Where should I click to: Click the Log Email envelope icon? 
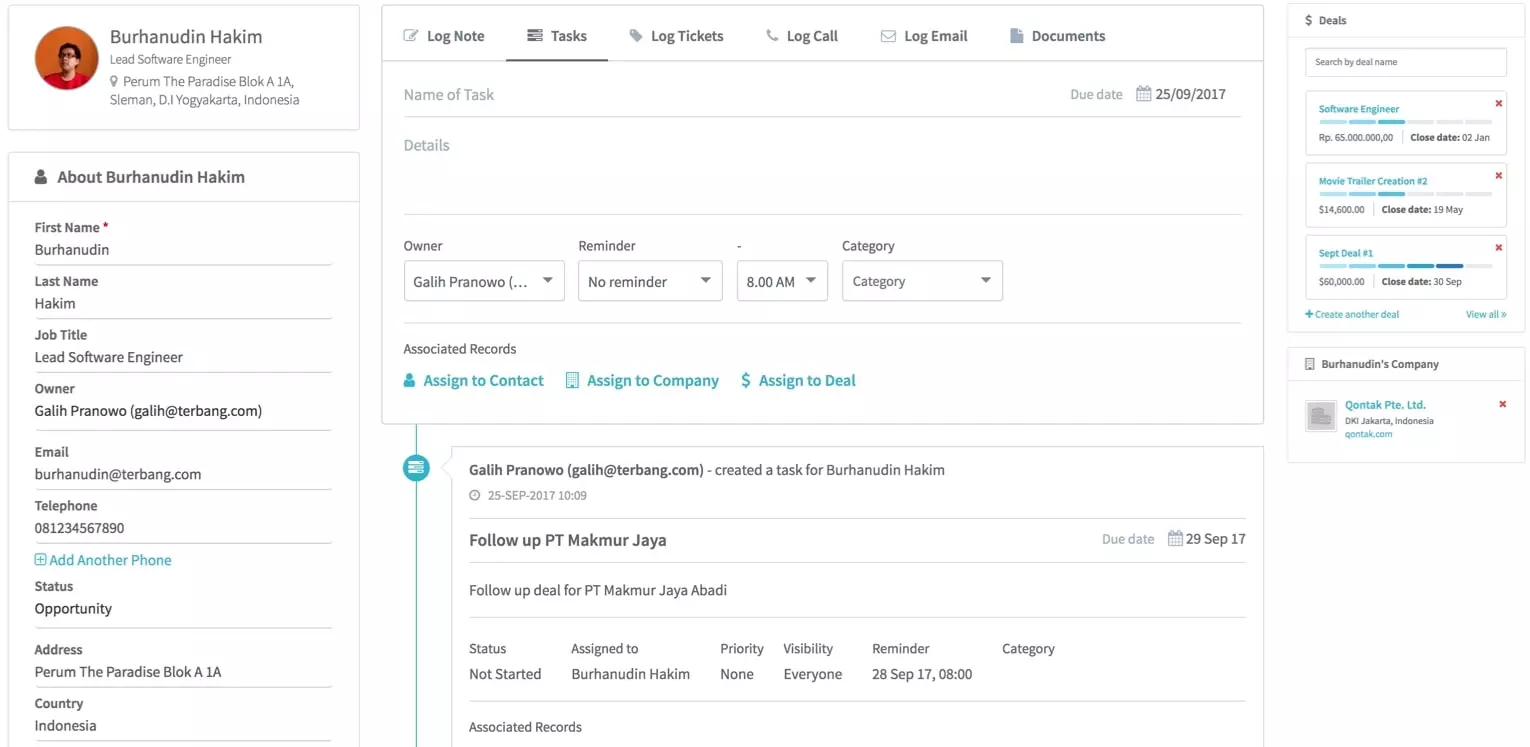[888, 36]
